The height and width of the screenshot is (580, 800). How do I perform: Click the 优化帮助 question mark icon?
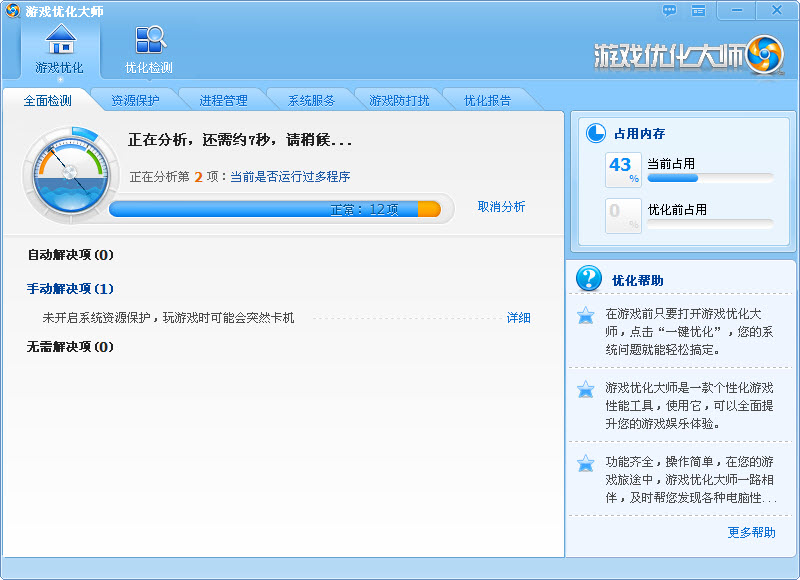[x=589, y=278]
